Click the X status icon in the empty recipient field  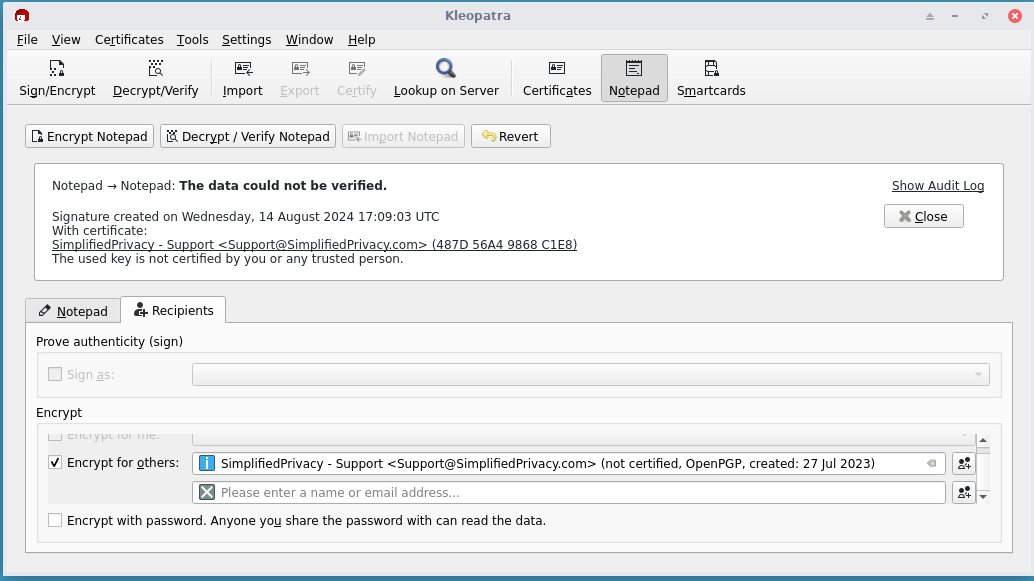tap(207, 493)
